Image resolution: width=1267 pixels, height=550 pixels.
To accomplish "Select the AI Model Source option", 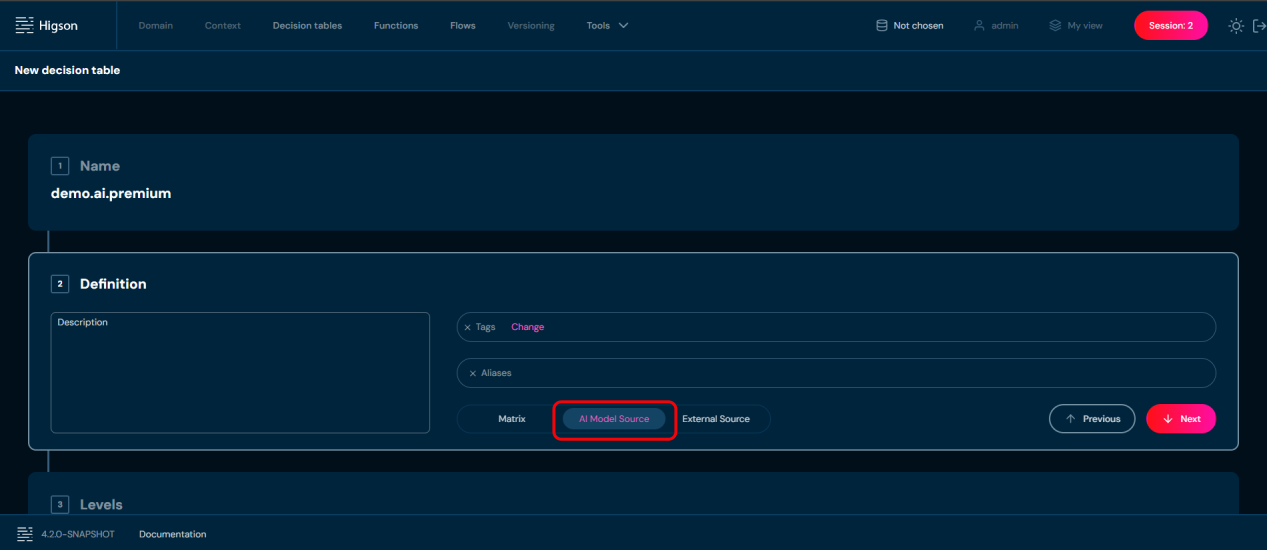I will [614, 419].
